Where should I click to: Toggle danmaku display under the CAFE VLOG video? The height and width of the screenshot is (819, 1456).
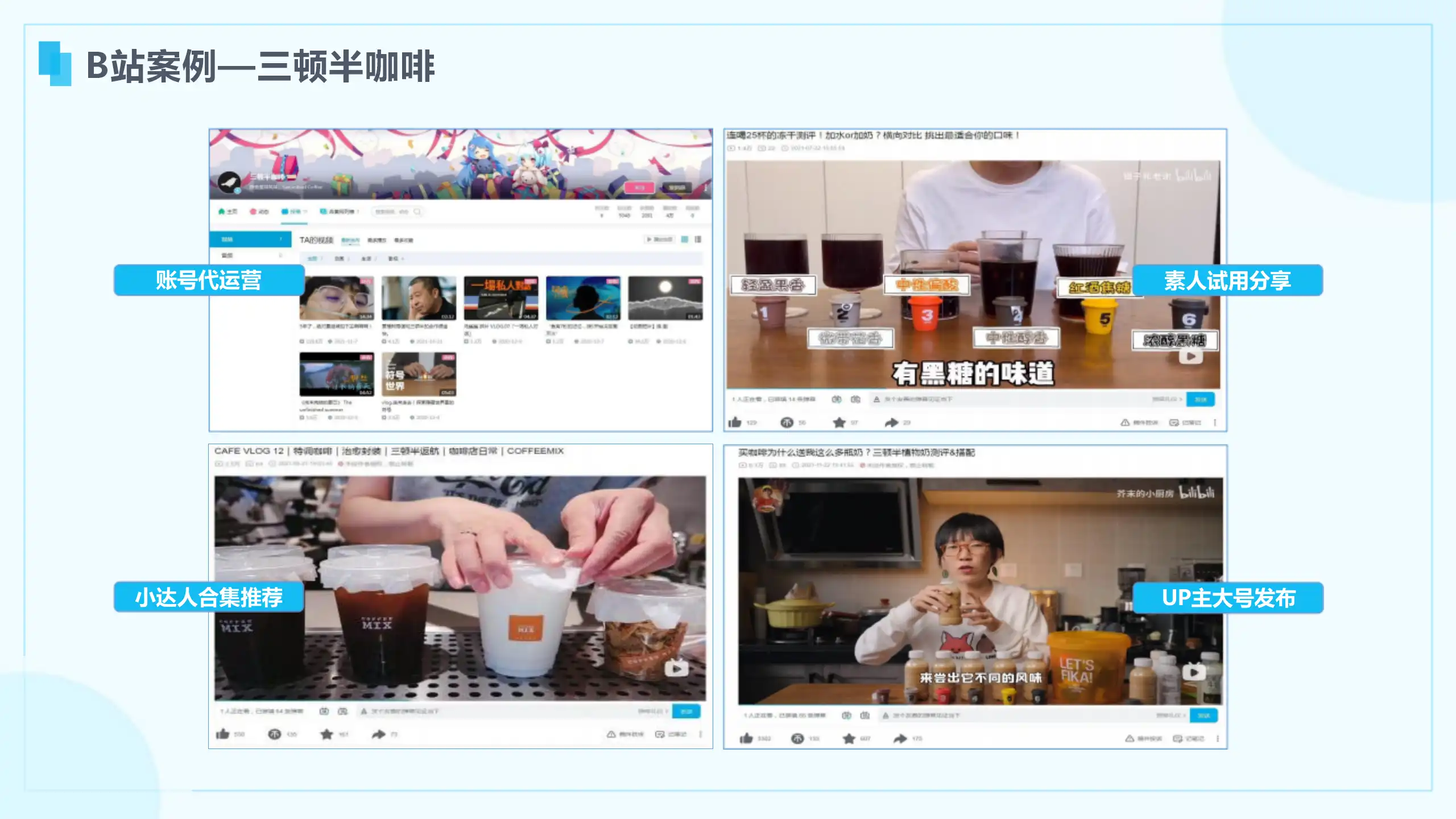324,711
